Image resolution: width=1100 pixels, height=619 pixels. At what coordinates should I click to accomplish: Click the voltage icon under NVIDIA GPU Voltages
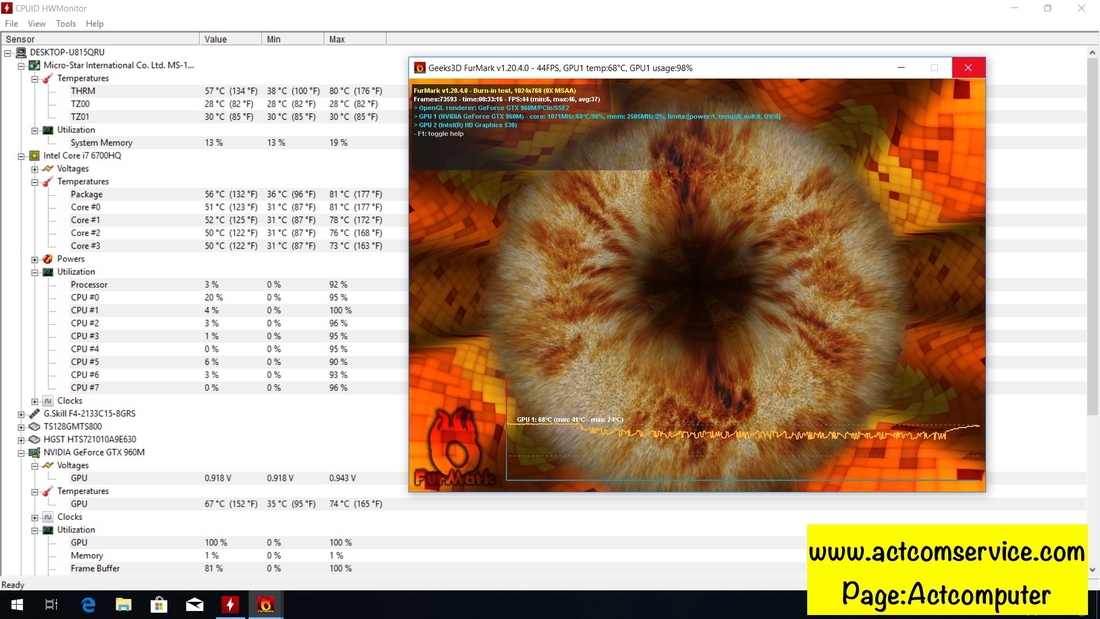tap(48, 465)
